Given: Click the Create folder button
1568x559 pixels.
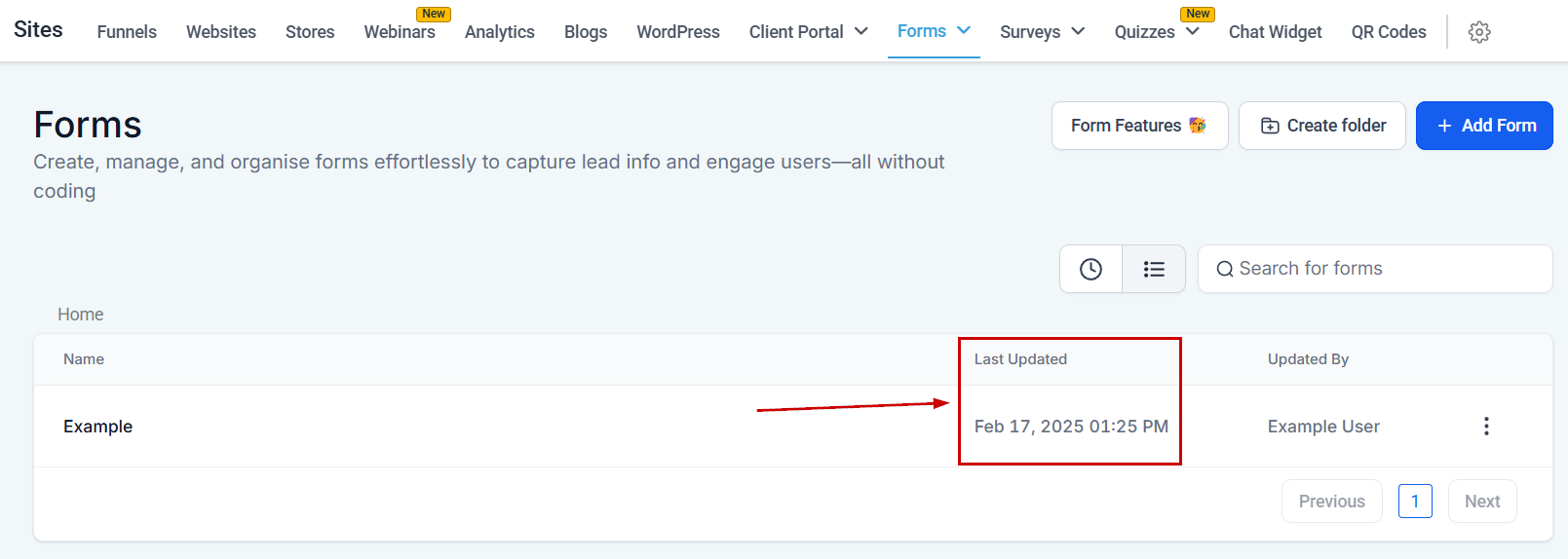Looking at the screenshot, I should point(1321,126).
